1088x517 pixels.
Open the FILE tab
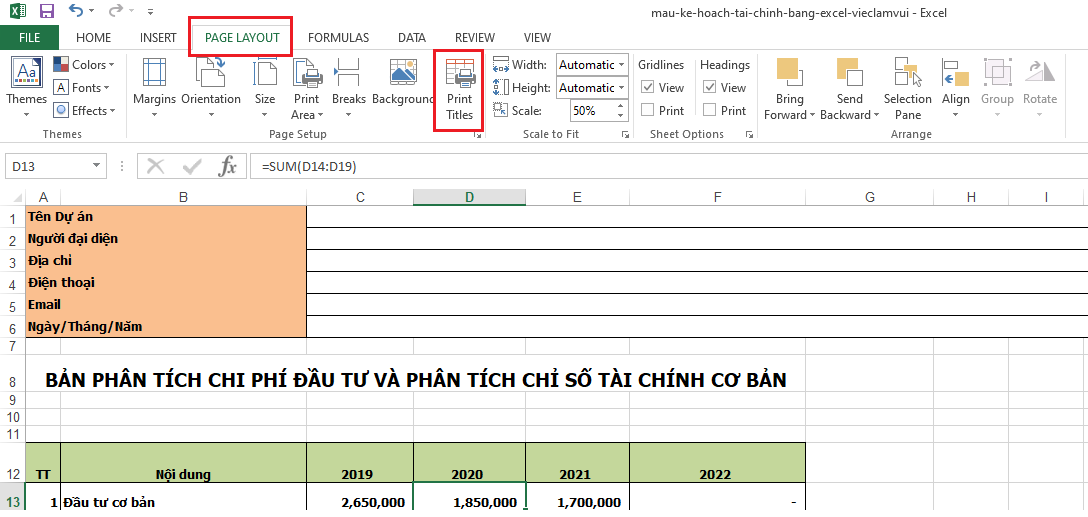[29, 37]
